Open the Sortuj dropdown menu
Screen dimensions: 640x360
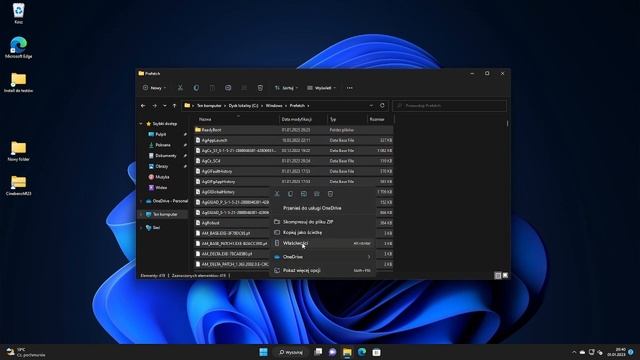click(286, 88)
